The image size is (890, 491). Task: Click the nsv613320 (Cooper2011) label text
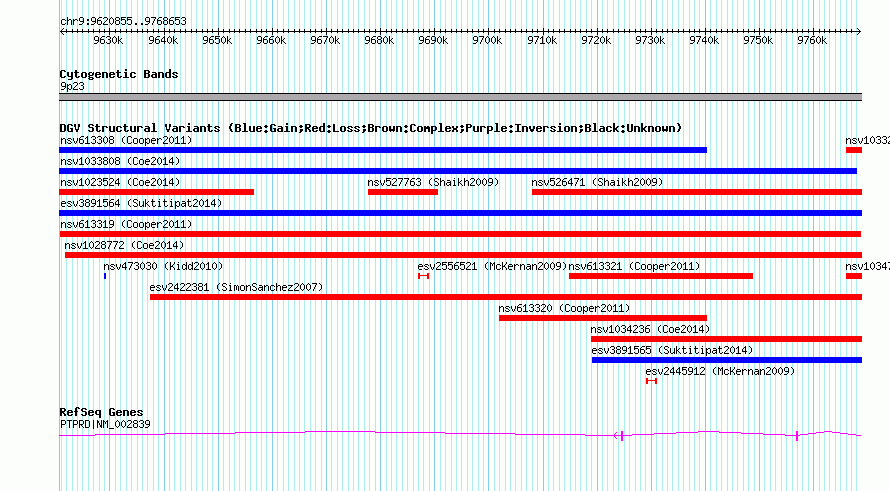point(564,309)
